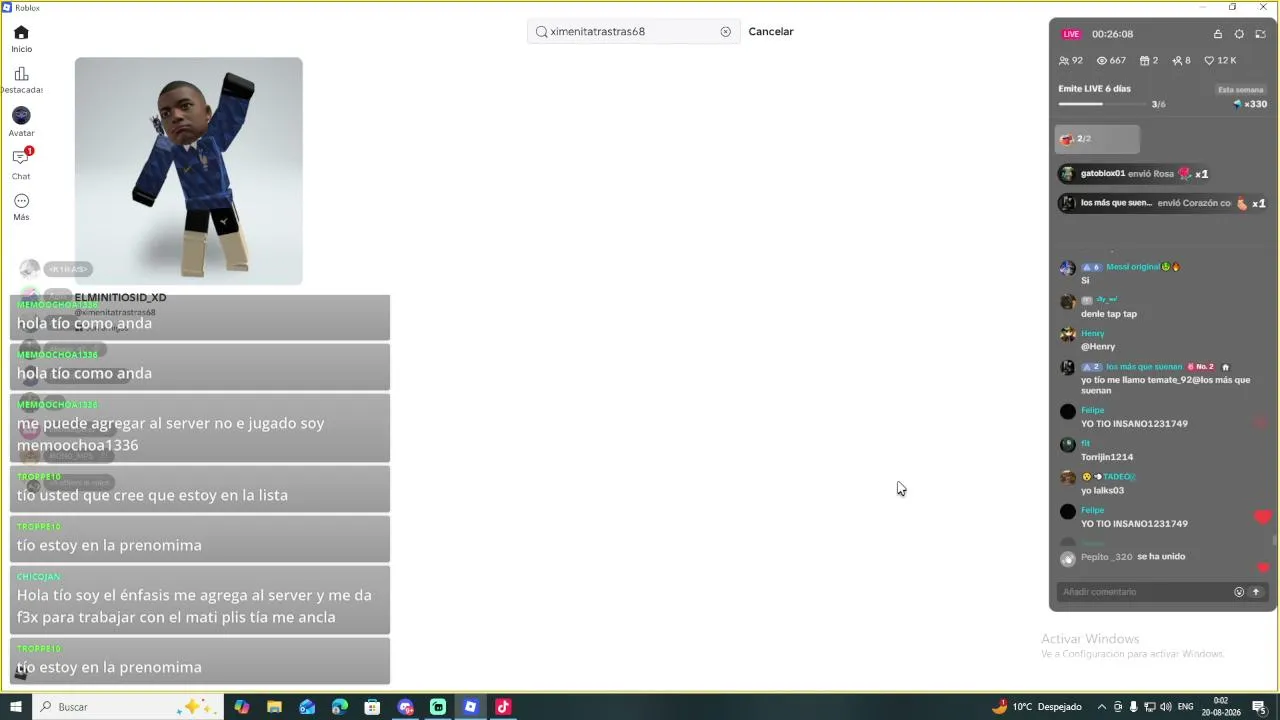This screenshot has width=1280, height=720.
Task: Select message 'me puede agregar al server'
Action: coord(200,429)
